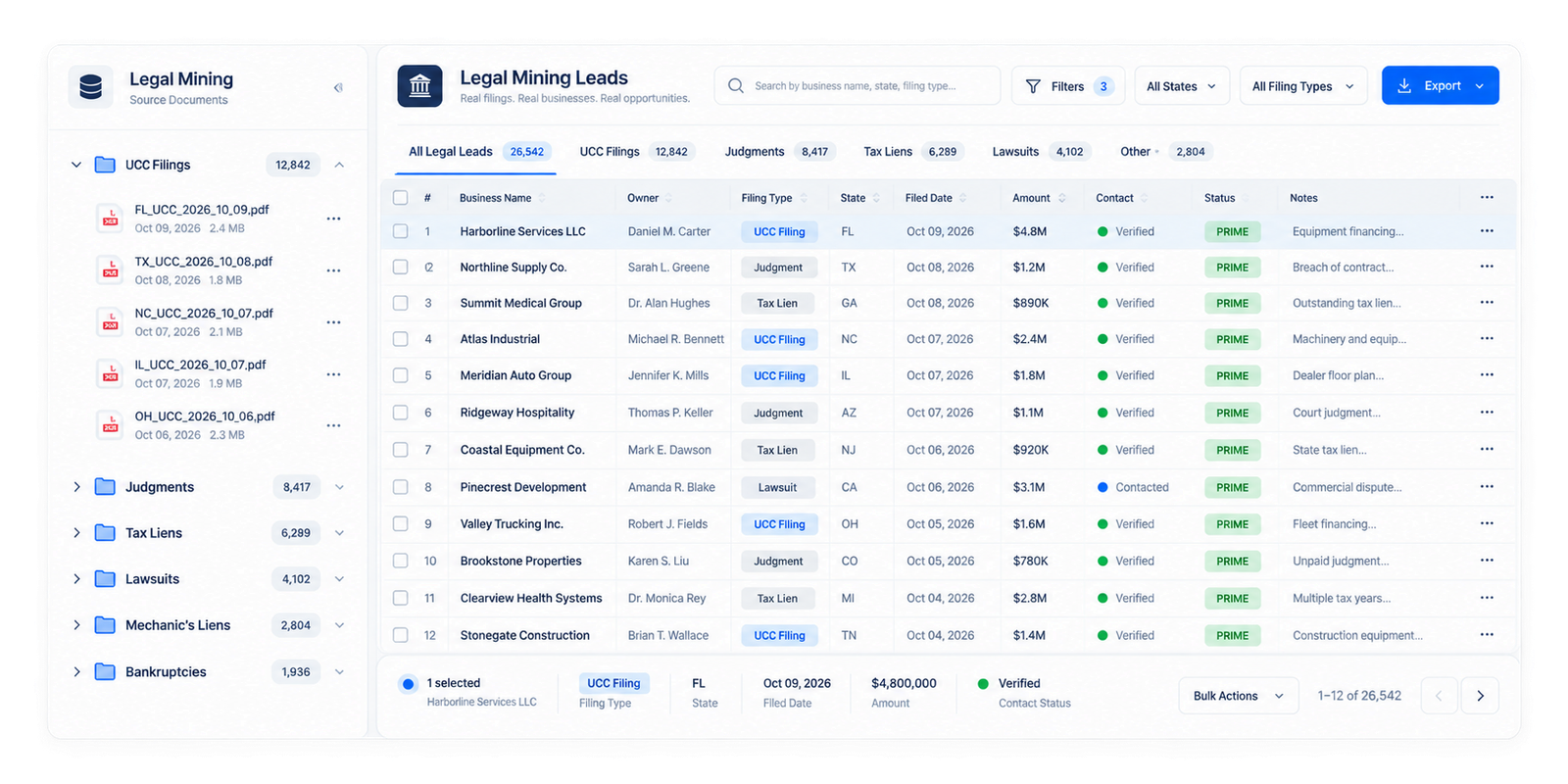This screenshot has width=1568, height=784.
Task: Switch to the Judgments tab
Action: point(780,152)
